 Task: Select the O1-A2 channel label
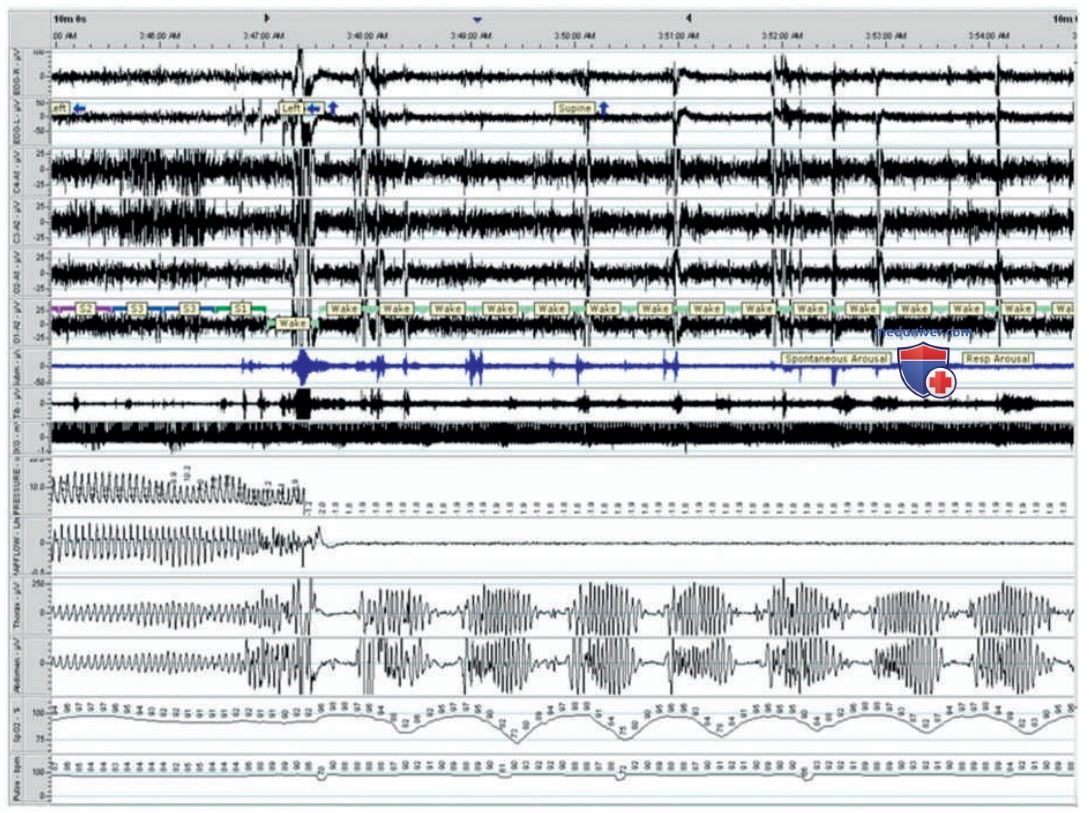tap(19, 322)
